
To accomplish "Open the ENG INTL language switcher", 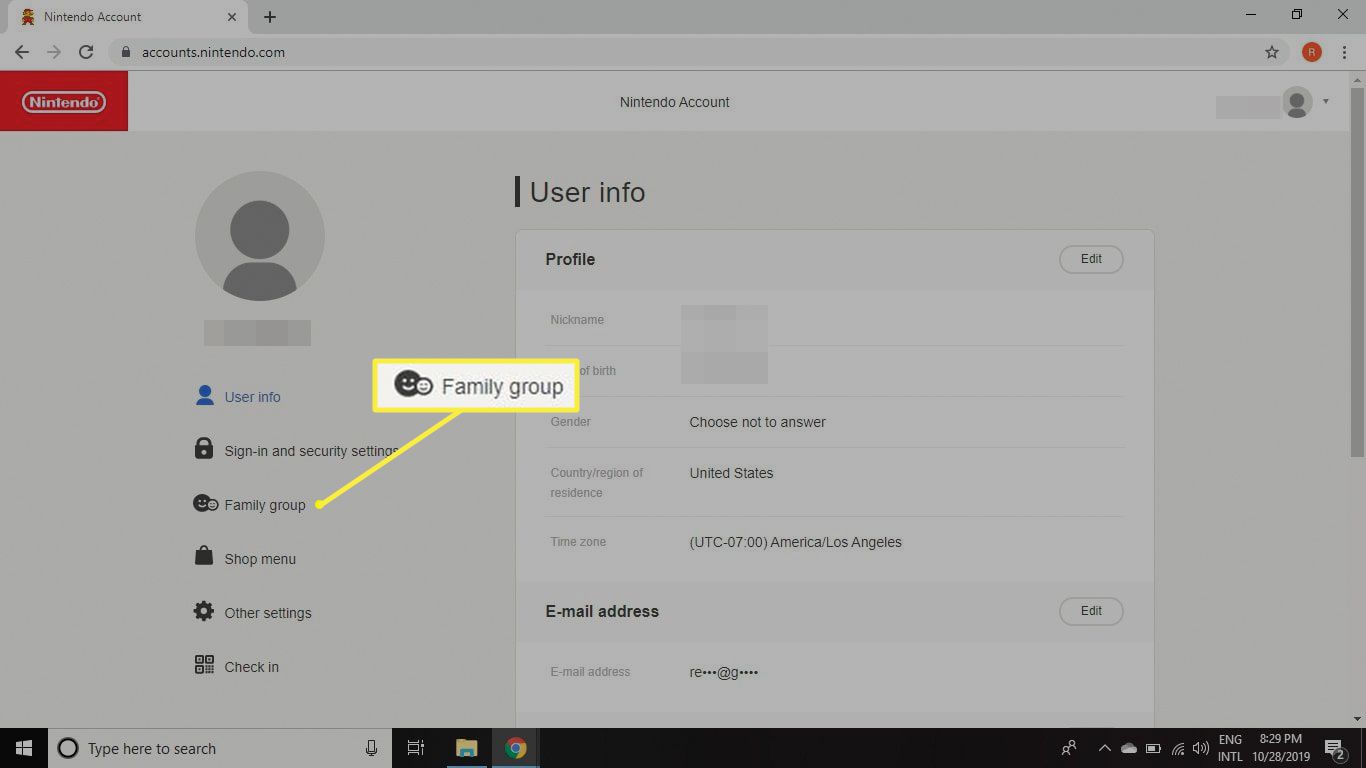I will 1230,748.
